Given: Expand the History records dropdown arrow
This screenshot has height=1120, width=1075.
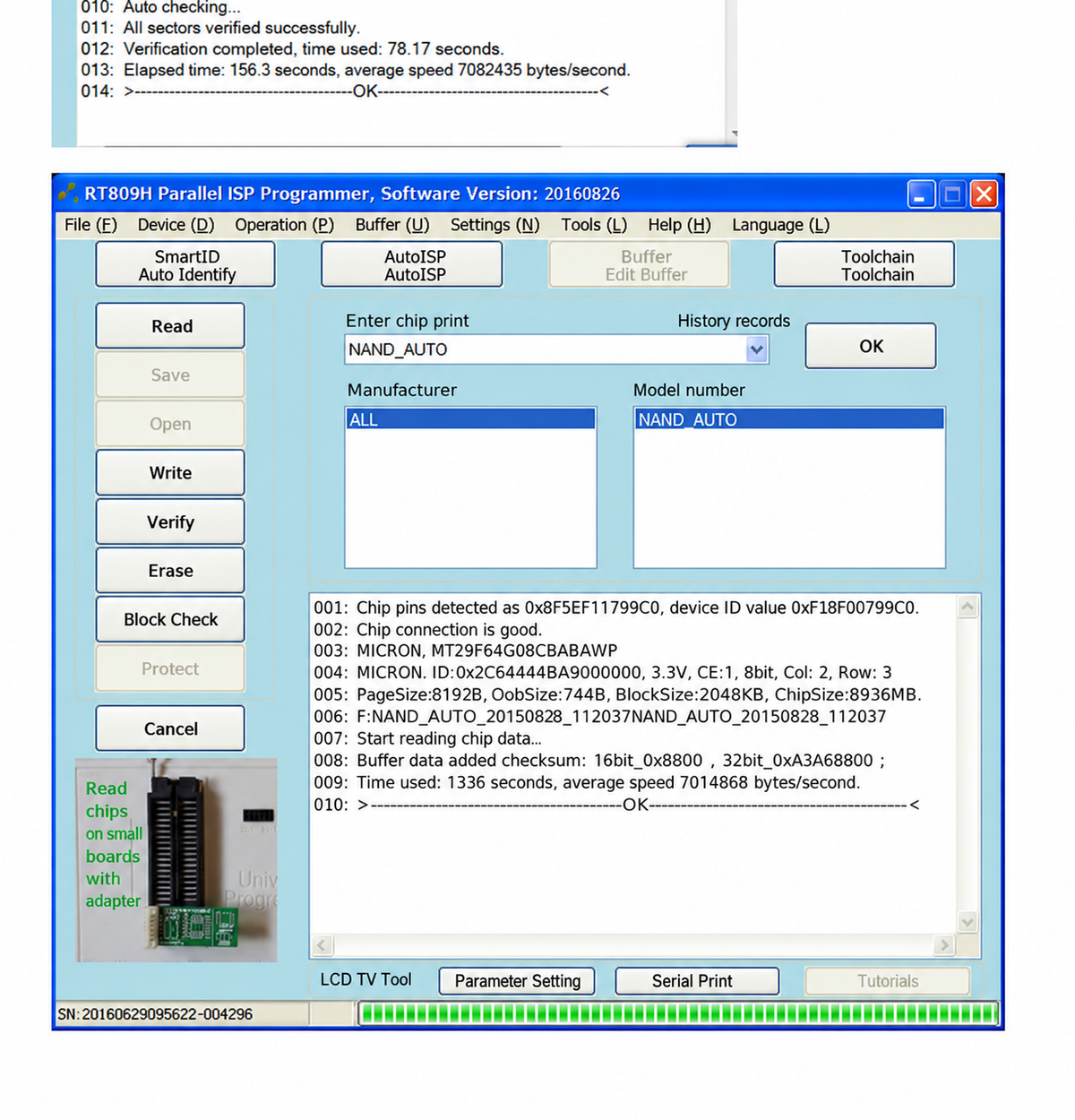Looking at the screenshot, I should coord(757,349).
